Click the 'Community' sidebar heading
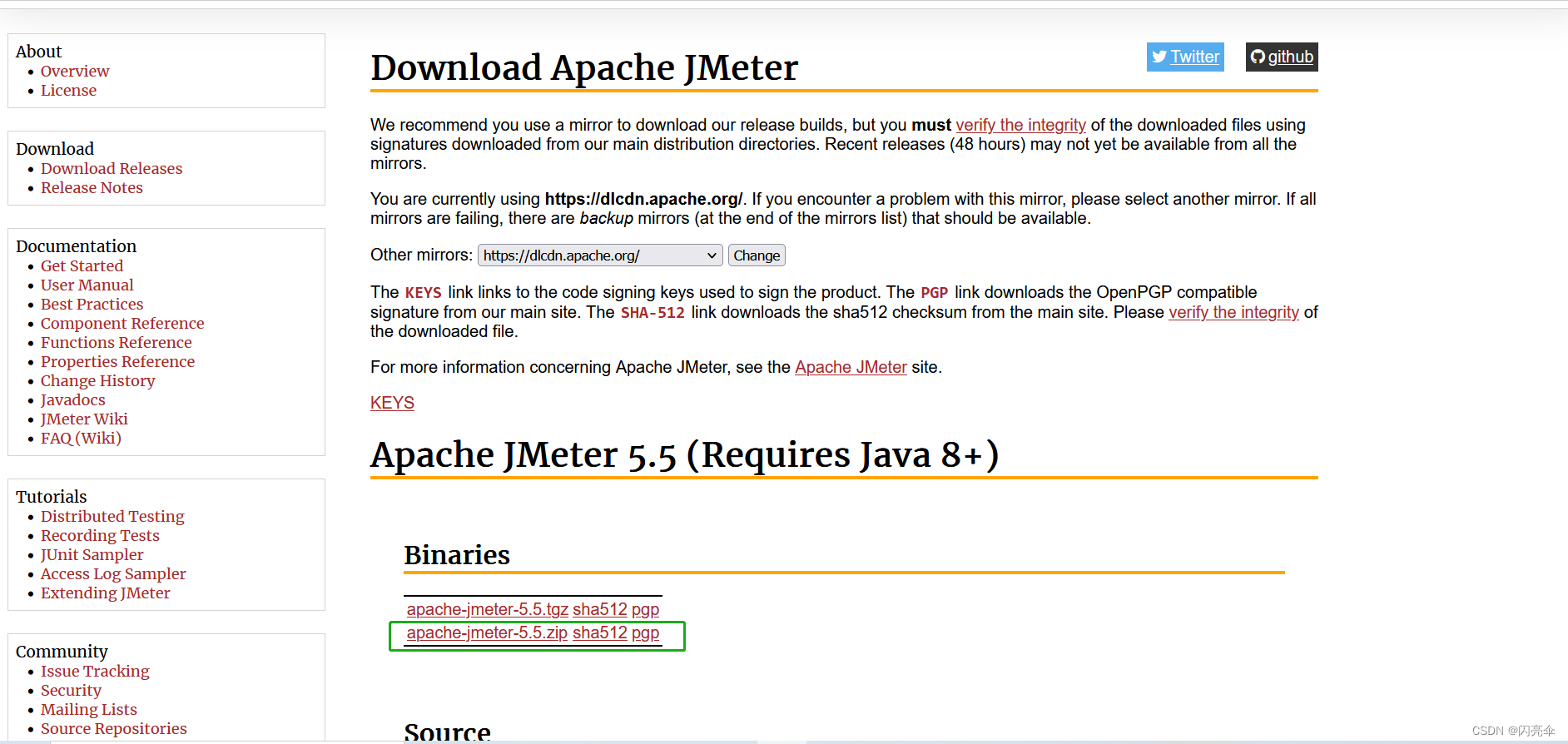This screenshot has width=1568, height=744. tap(62, 652)
